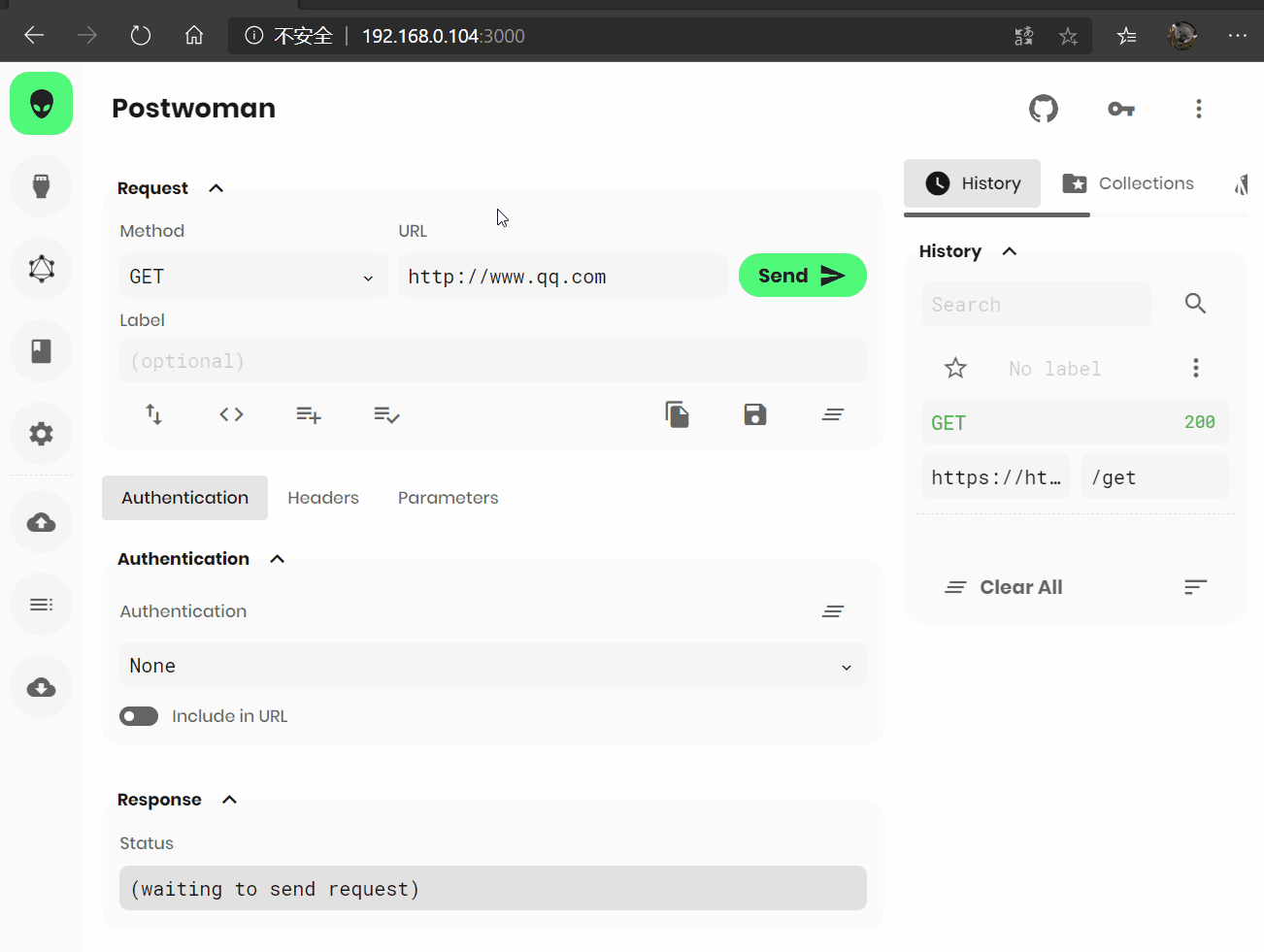Click the cloud download sidebar icon
This screenshot has height=952, width=1264.
pos(41,687)
